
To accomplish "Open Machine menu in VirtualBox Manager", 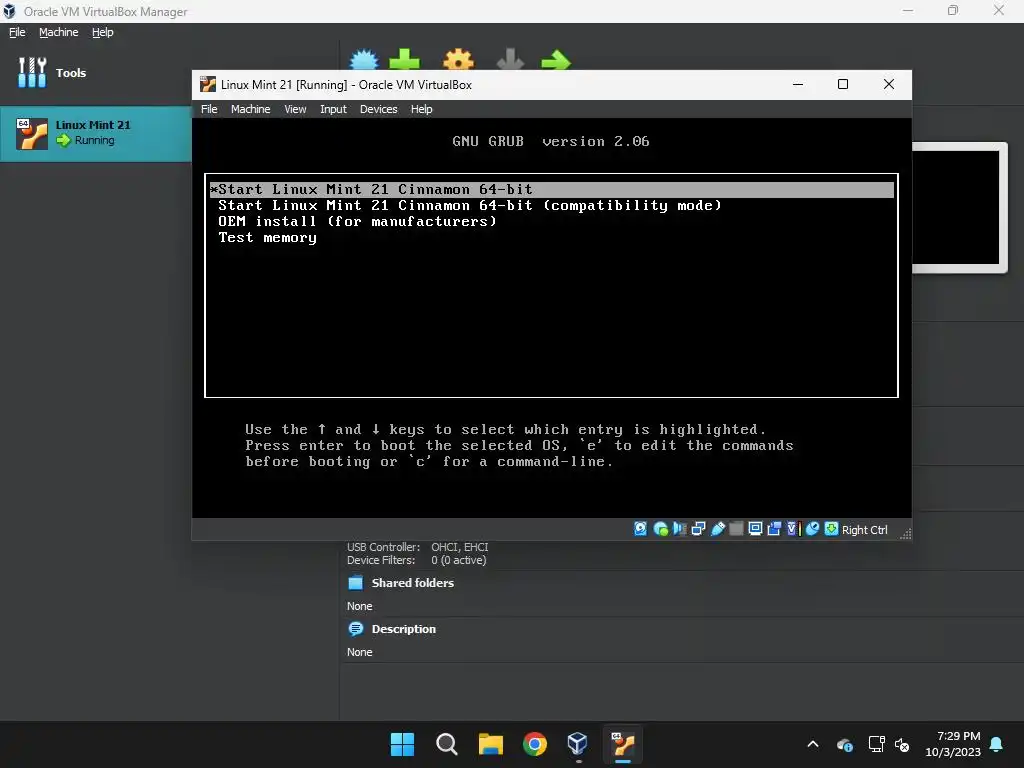I will (x=58, y=32).
